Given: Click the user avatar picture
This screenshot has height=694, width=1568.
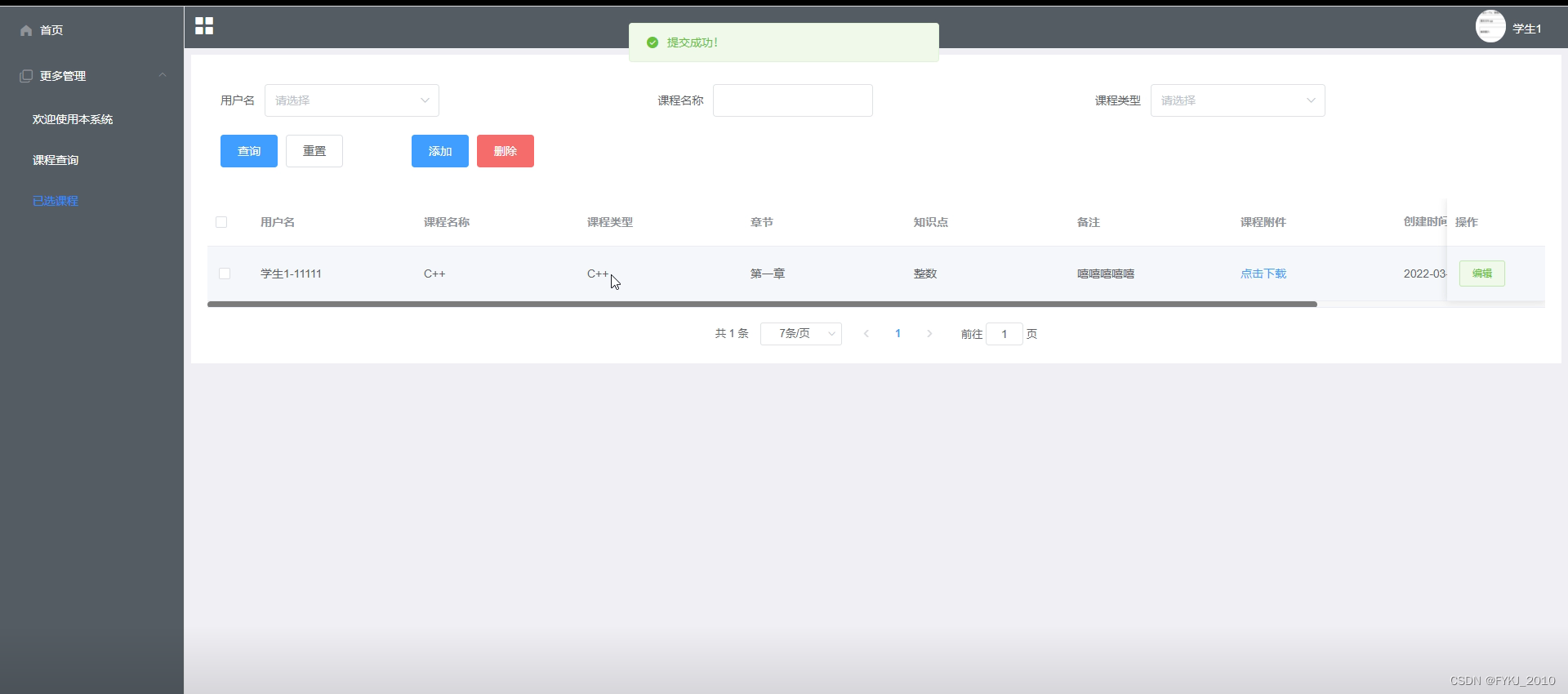Looking at the screenshot, I should [x=1490, y=26].
